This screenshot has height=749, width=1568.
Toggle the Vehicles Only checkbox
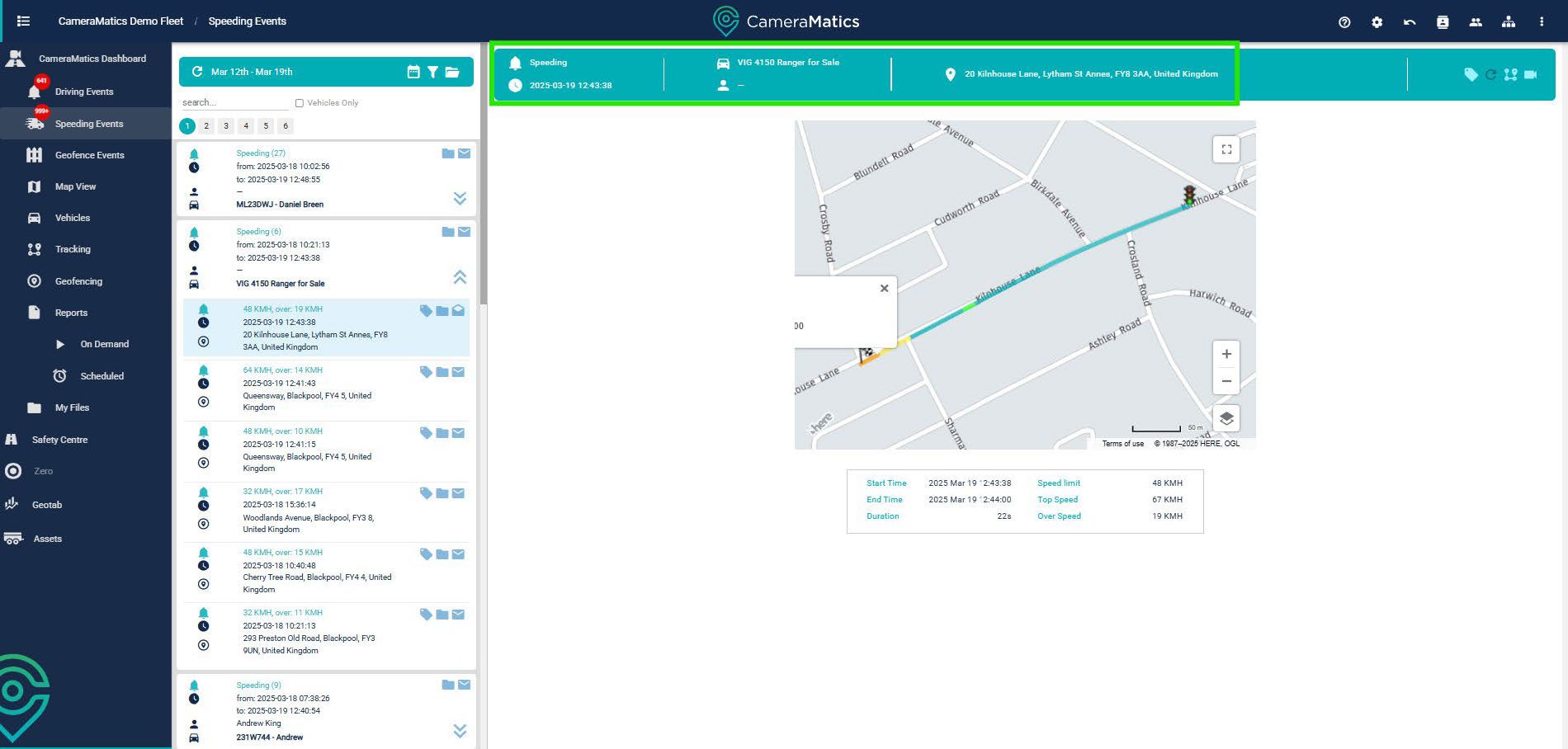tap(300, 103)
